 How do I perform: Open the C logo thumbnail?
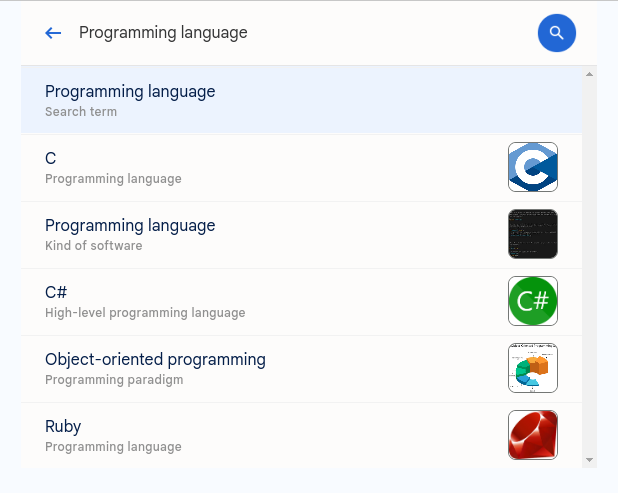pos(532,167)
